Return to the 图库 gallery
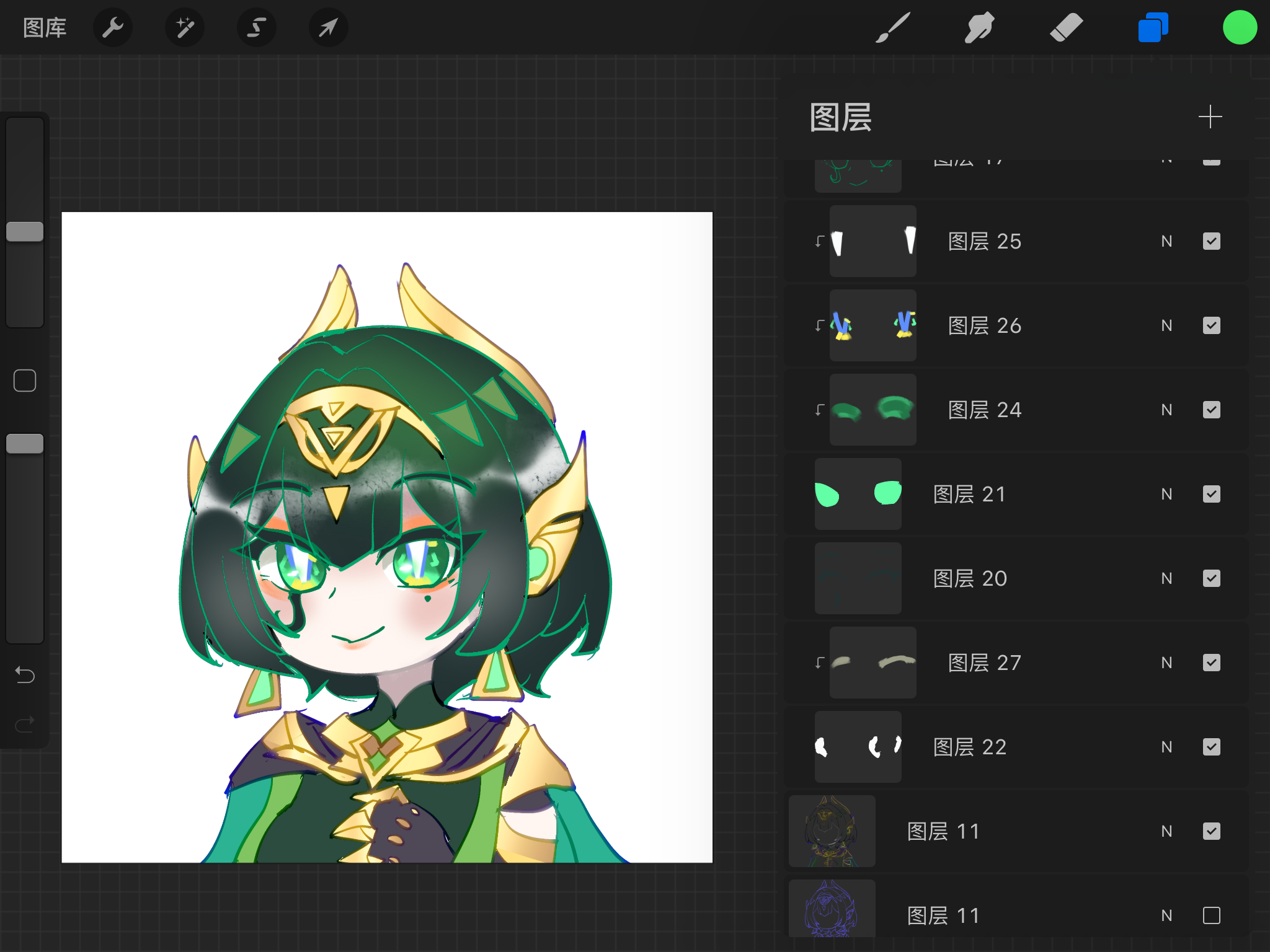1270x952 pixels. (45, 28)
